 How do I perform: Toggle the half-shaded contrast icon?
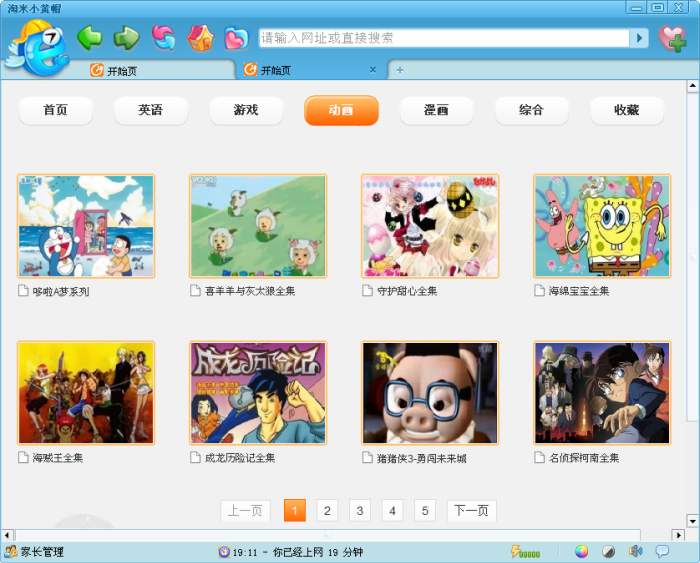coord(608,552)
